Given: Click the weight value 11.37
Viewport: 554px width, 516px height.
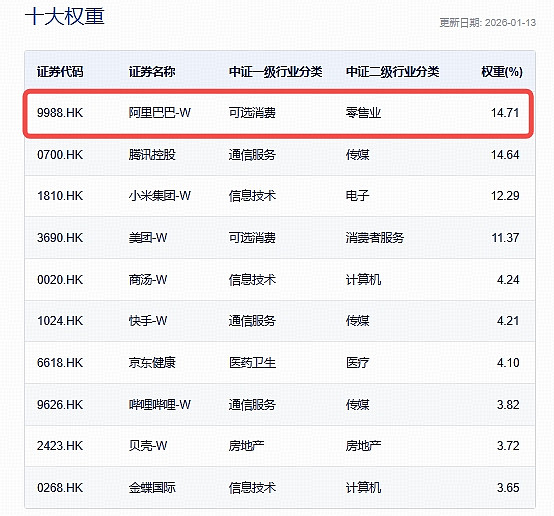Looking at the screenshot, I should click(506, 238).
